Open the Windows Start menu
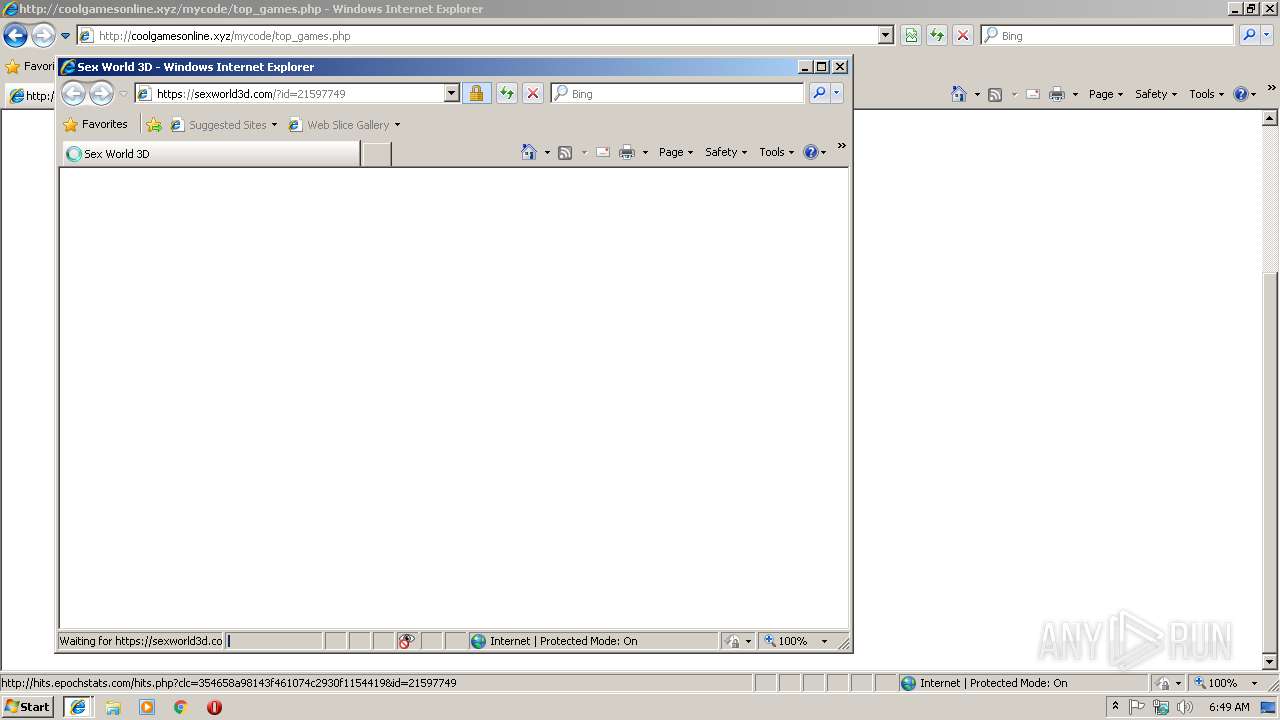Image resolution: width=1280 pixels, height=720 pixels. click(27, 707)
